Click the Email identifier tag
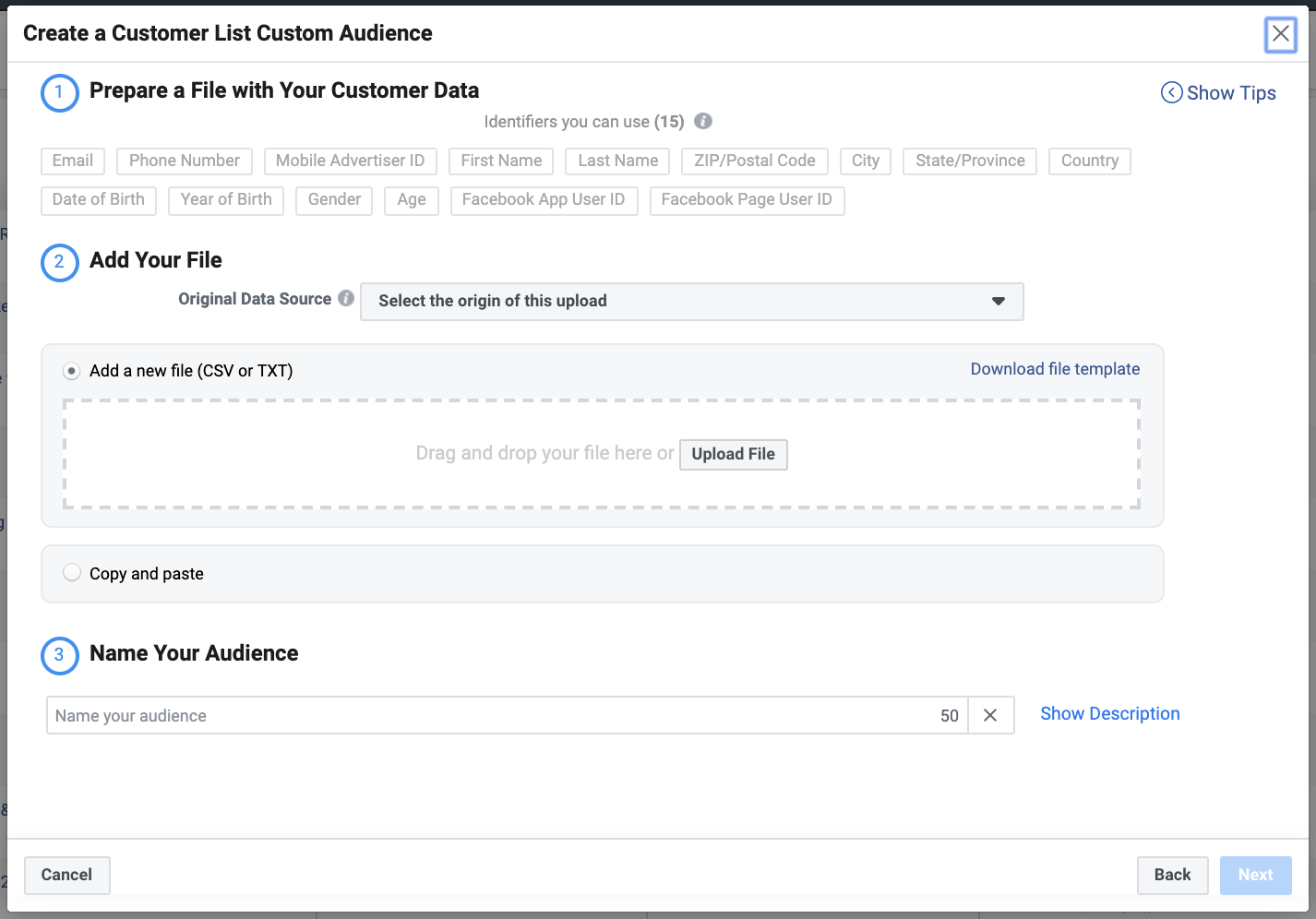This screenshot has height=919, width=1316. coord(73,161)
